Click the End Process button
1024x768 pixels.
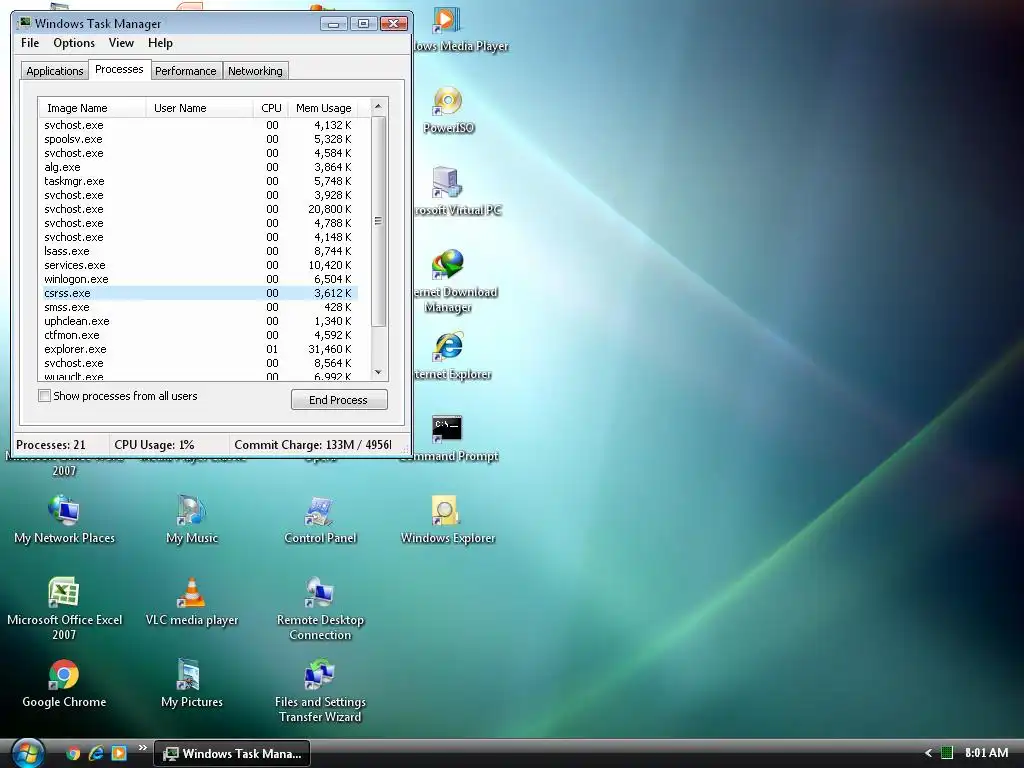(339, 400)
